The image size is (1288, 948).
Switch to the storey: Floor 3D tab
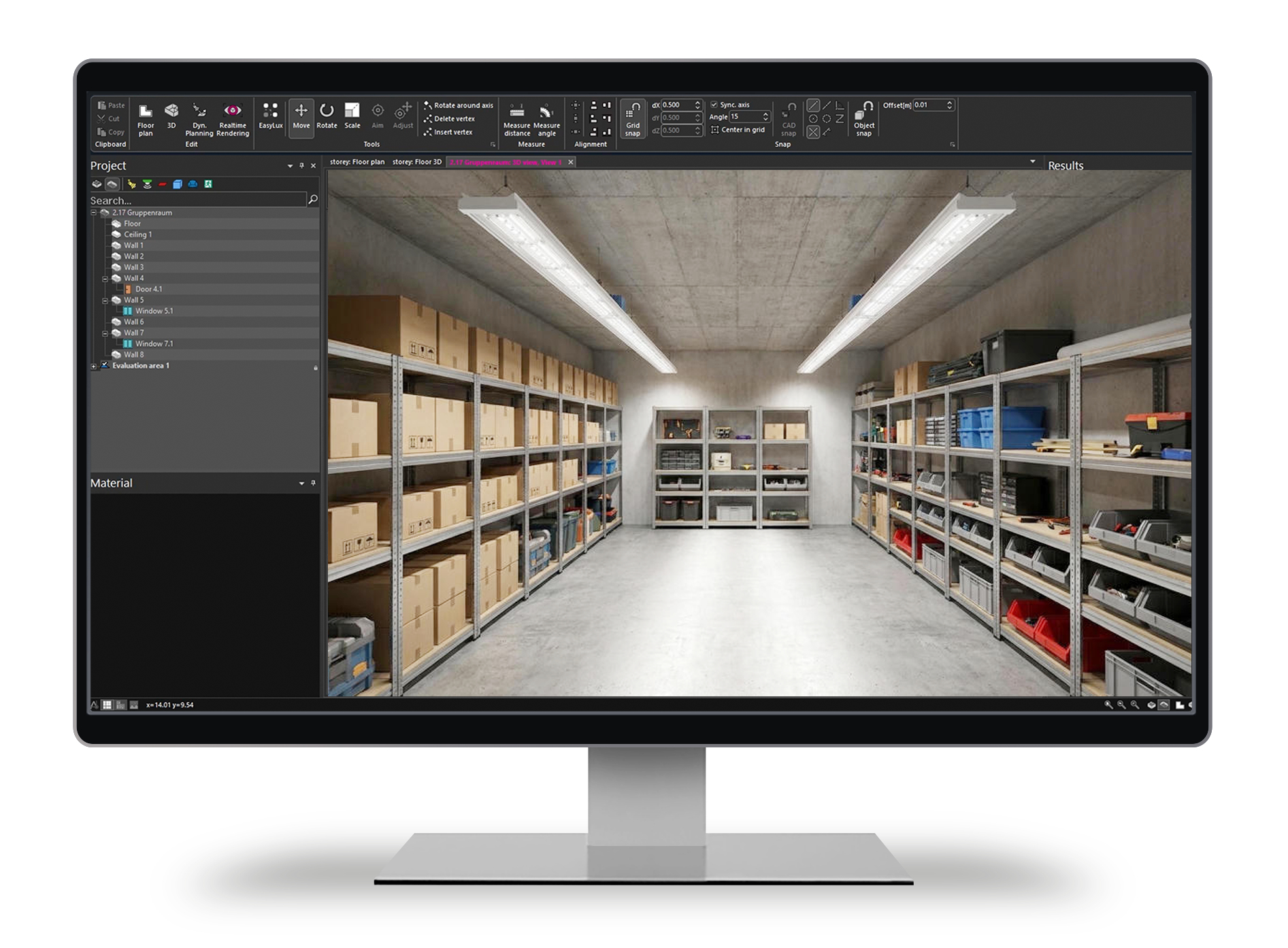click(417, 162)
